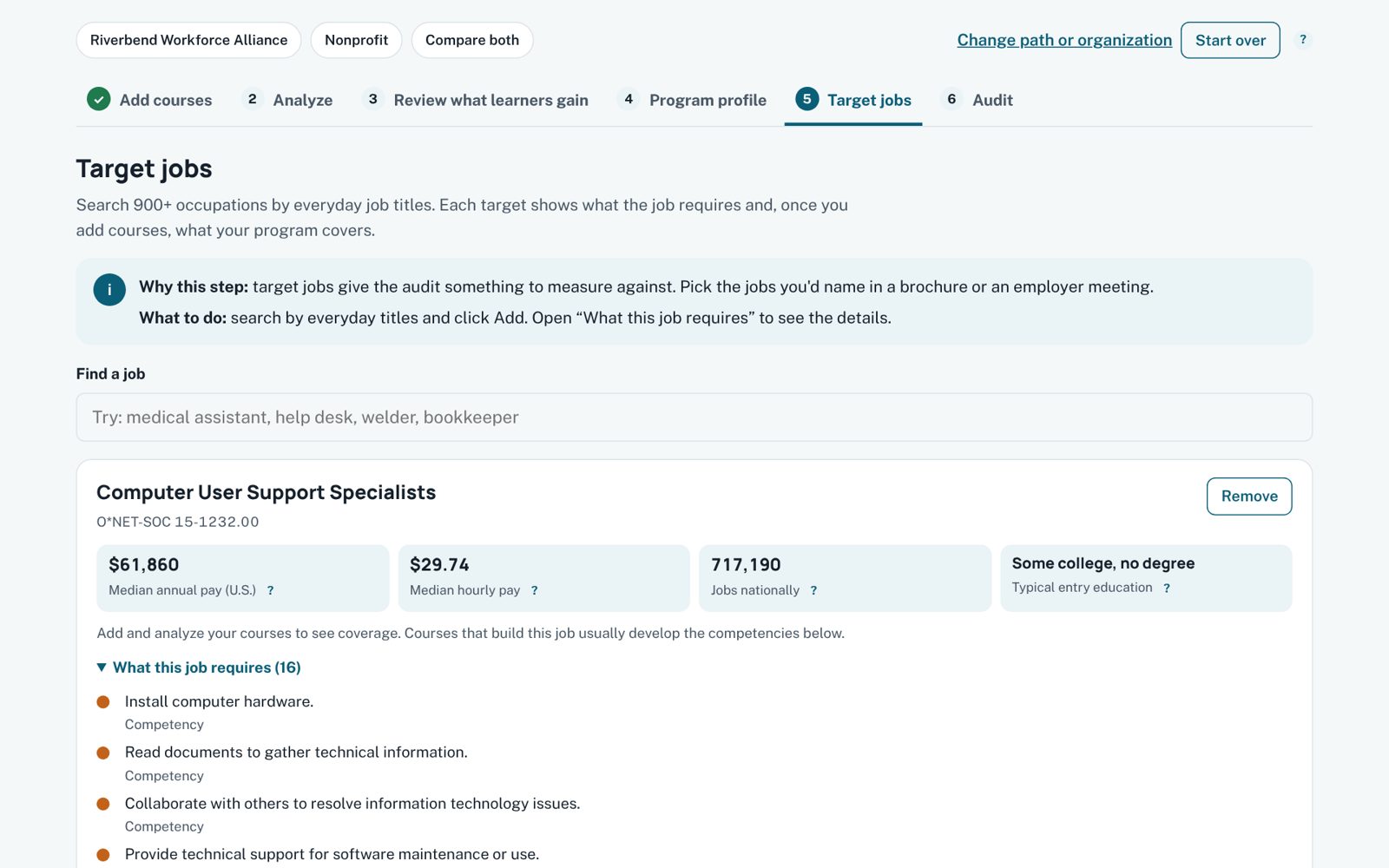Click the Start over button

click(x=1230, y=40)
